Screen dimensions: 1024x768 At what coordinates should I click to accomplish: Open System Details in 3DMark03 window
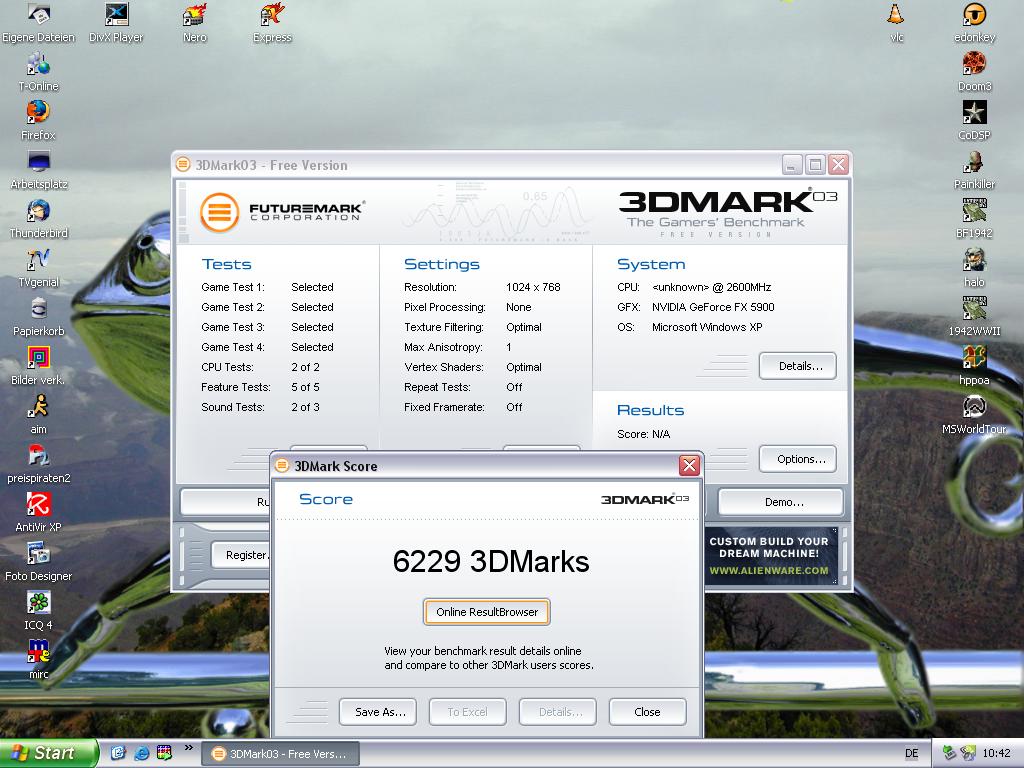click(x=798, y=366)
